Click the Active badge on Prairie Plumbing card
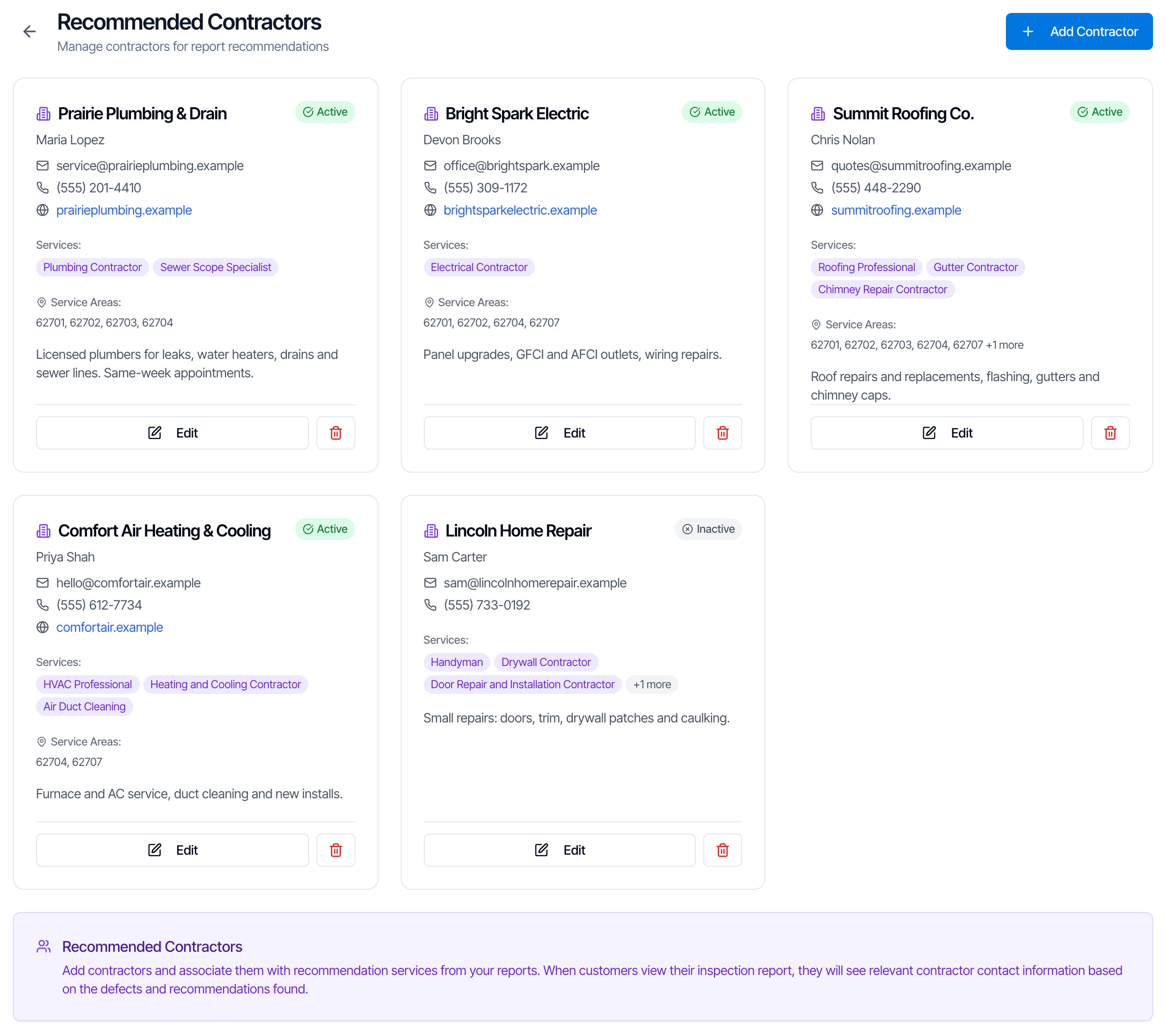This screenshot has height=1036, width=1166. [325, 112]
